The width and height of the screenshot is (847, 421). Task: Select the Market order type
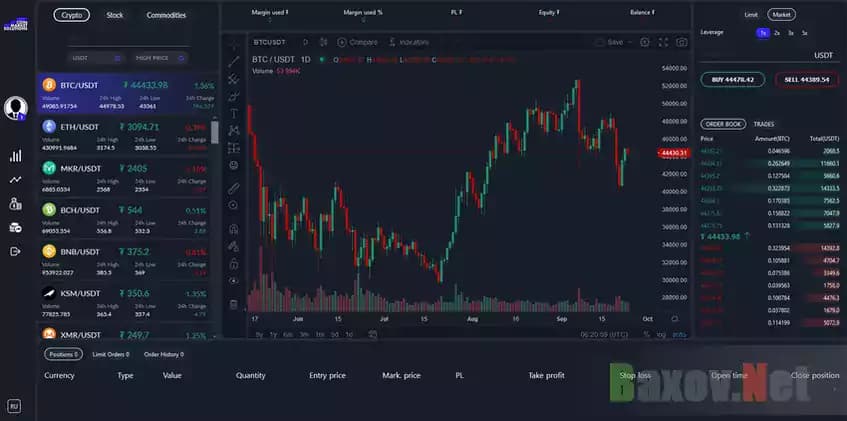tap(782, 15)
